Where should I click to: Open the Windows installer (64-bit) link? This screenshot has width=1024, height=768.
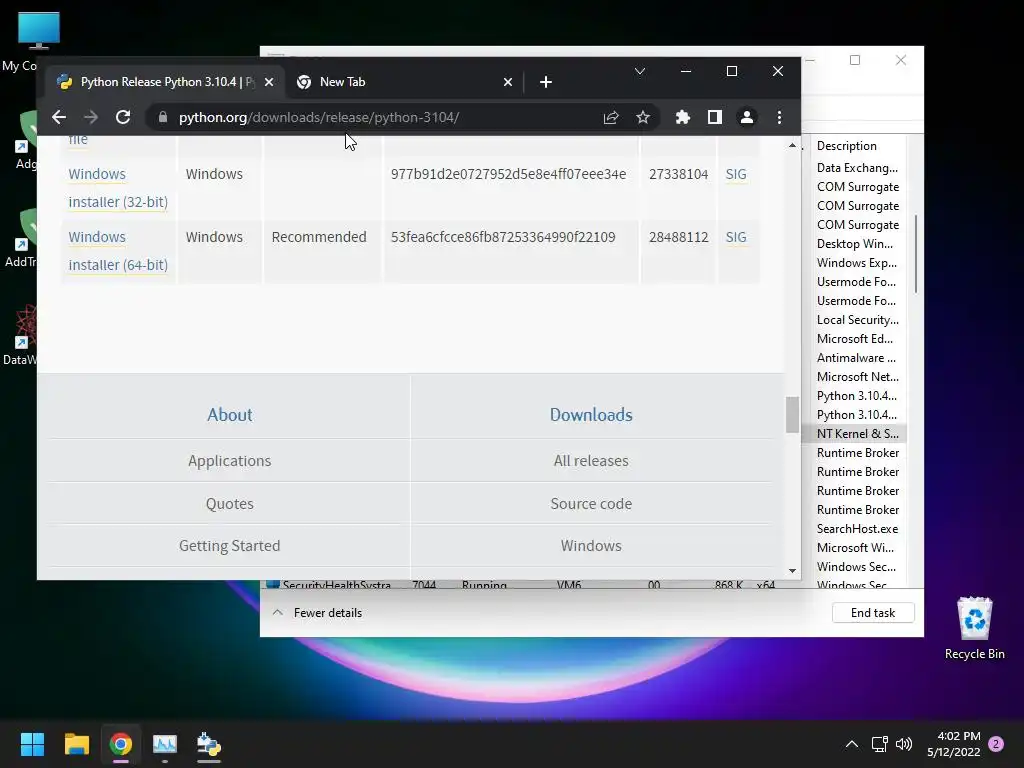pyautogui.click(x=118, y=251)
